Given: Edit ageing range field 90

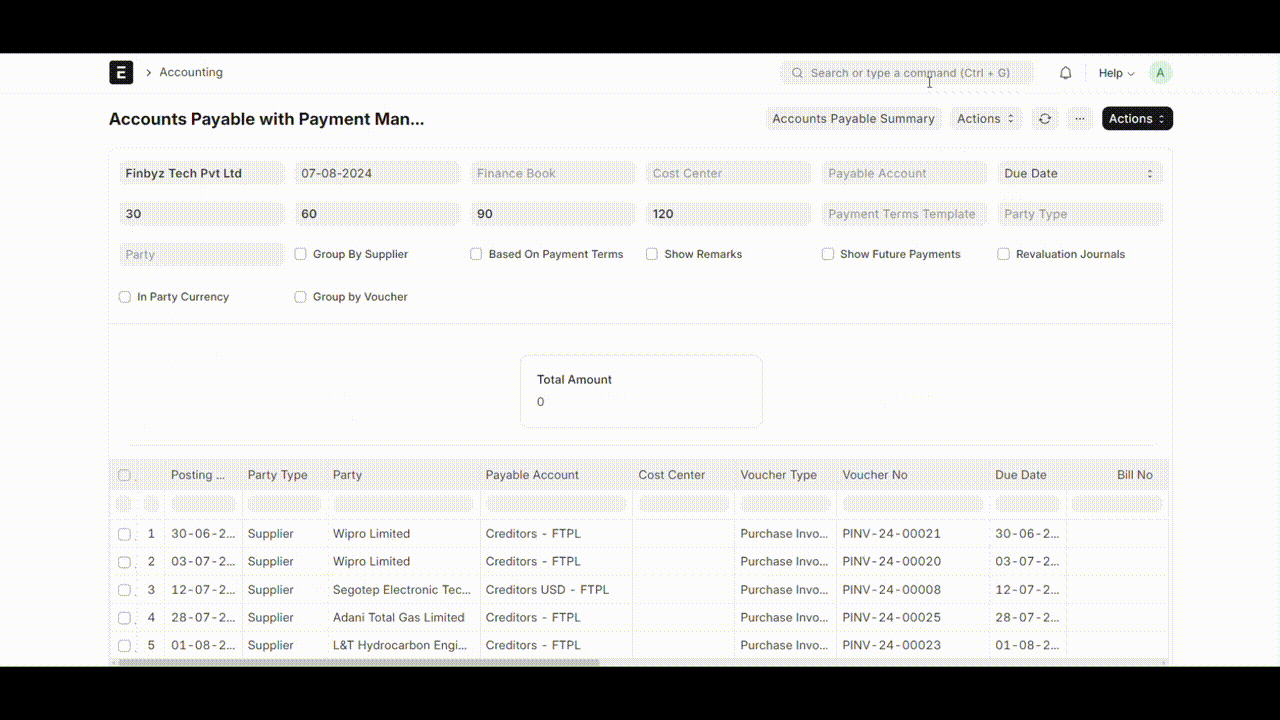Looking at the screenshot, I should [x=553, y=214].
